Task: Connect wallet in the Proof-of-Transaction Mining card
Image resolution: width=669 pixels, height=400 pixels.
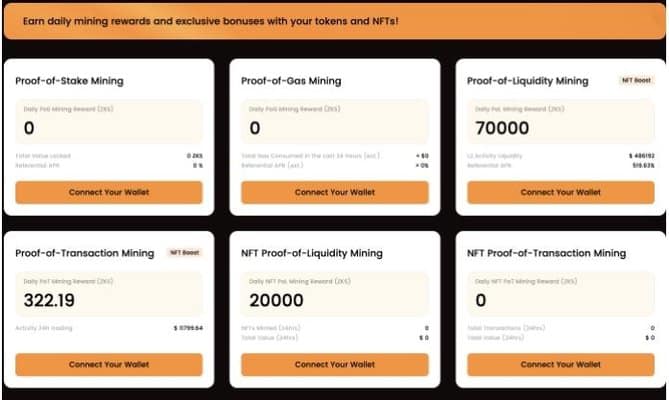Action: pos(108,365)
